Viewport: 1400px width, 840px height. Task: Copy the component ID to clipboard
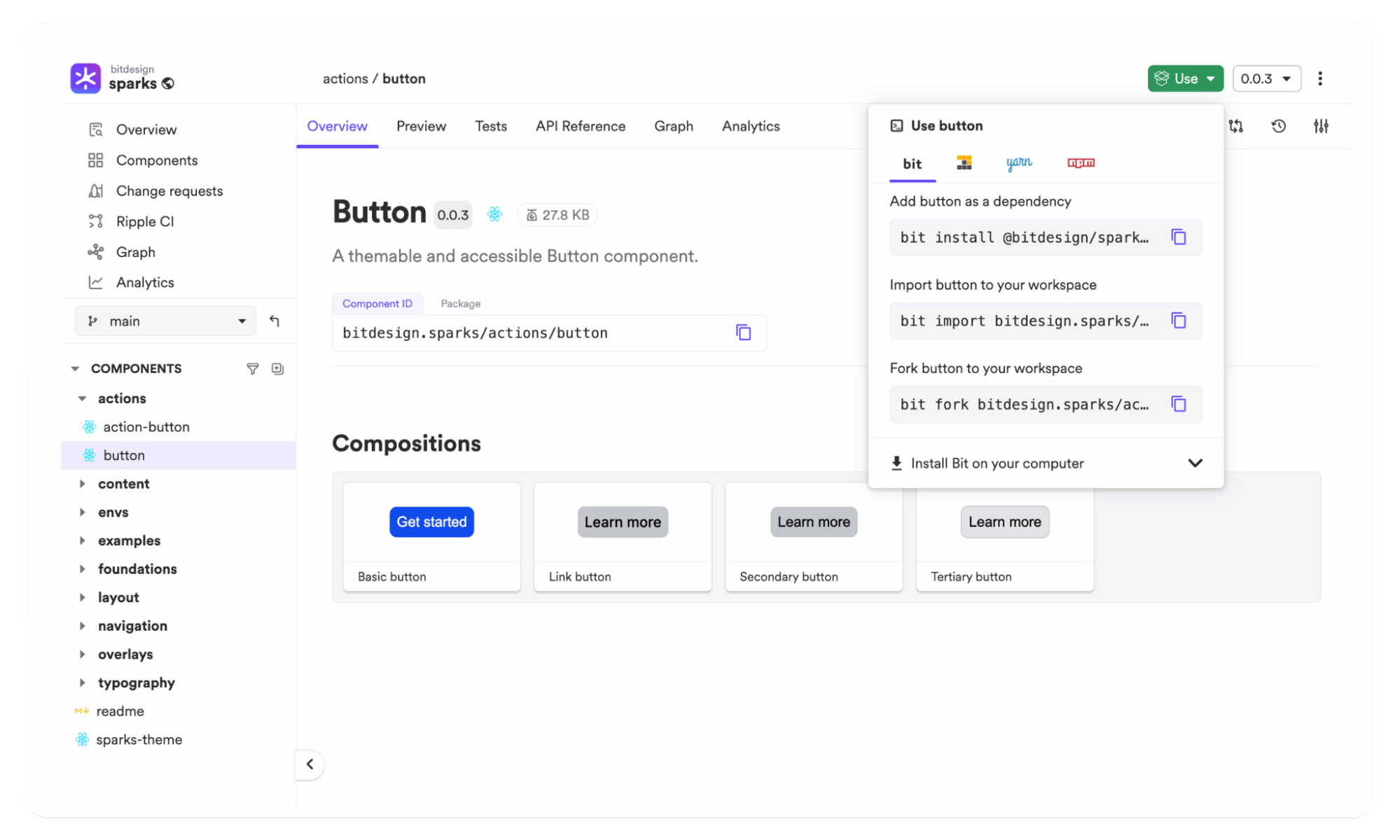coord(744,332)
